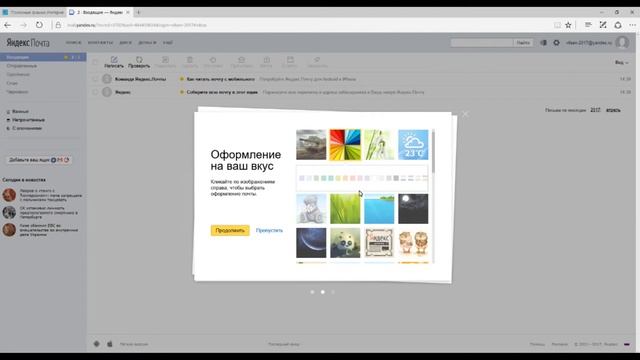Open reading view icon in address bar
This screenshot has width=640, height=360.
tap(557, 25)
